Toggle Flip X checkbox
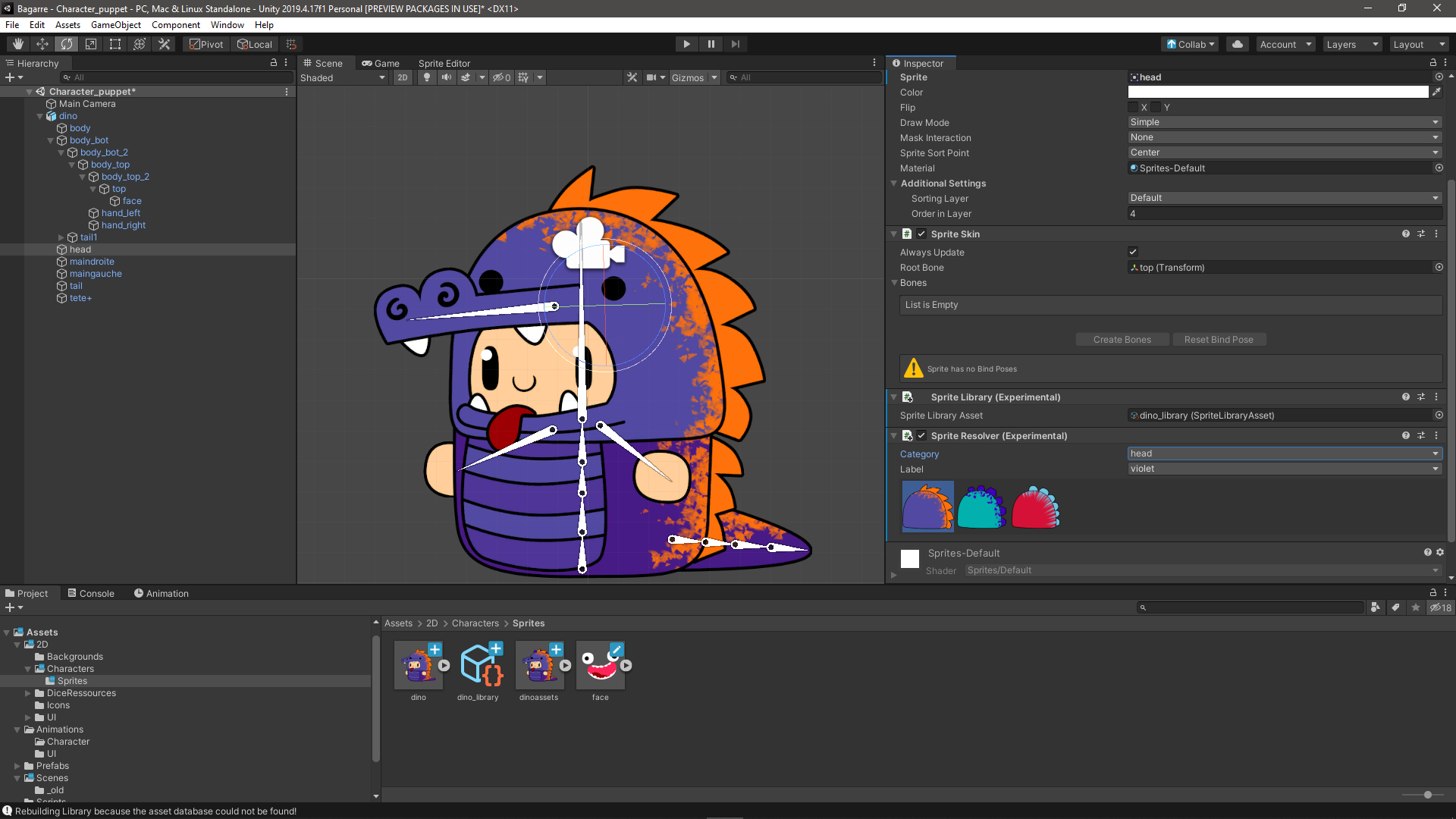 click(x=1133, y=107)
